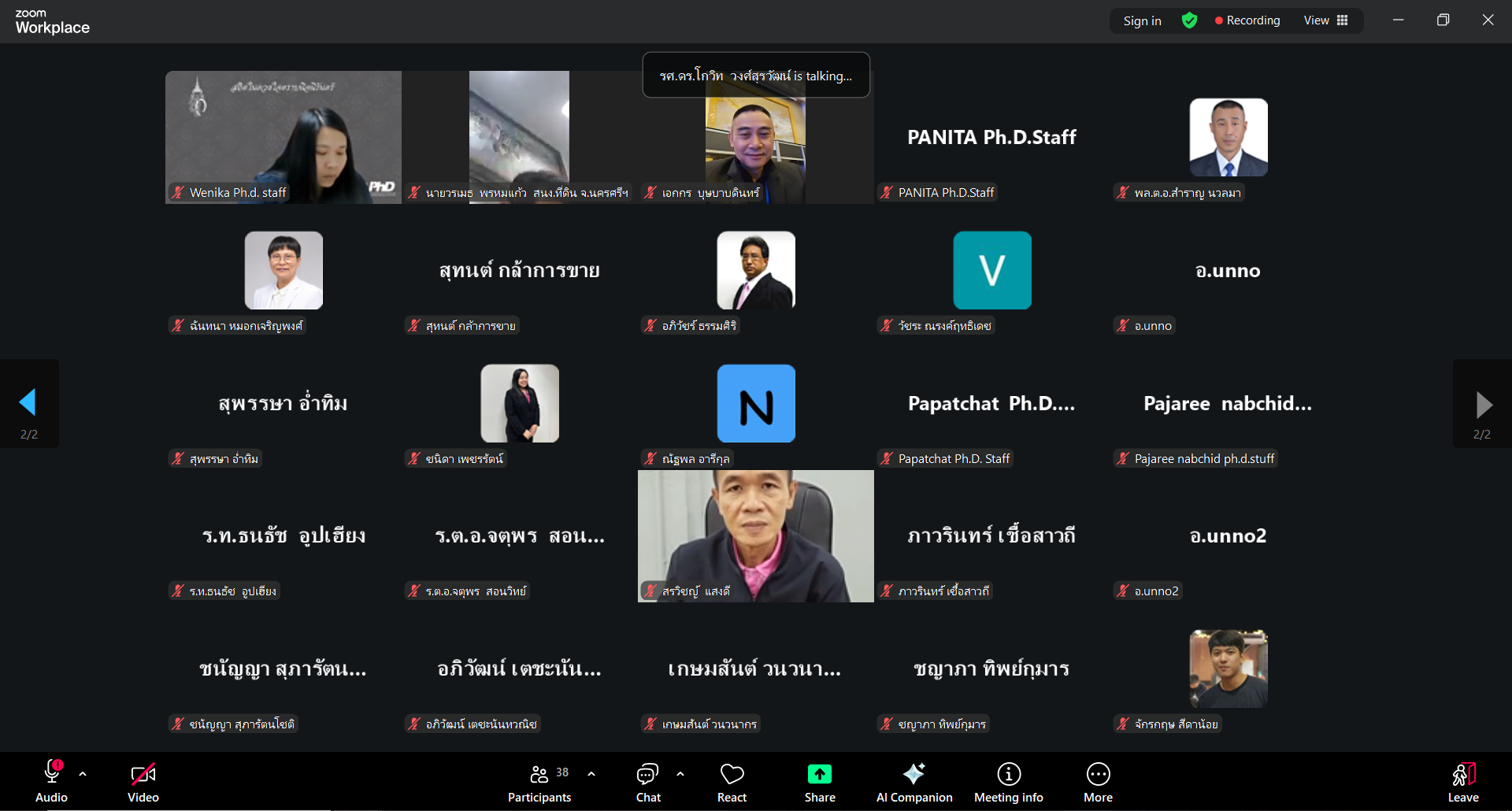Turn on camera with Video button
Image resolution: width=1512 pixels, height=811 pixels.
tap(143, 783)
